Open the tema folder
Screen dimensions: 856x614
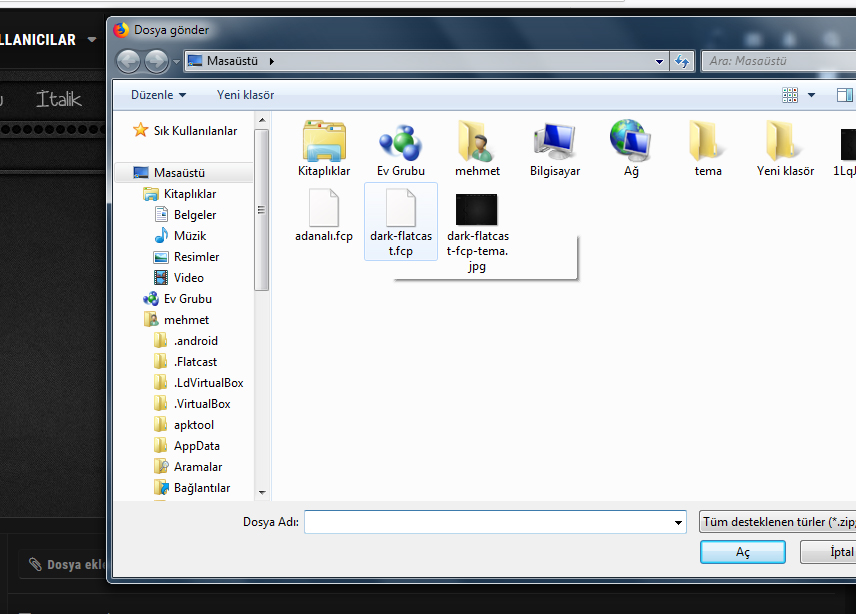click(707, 143)
